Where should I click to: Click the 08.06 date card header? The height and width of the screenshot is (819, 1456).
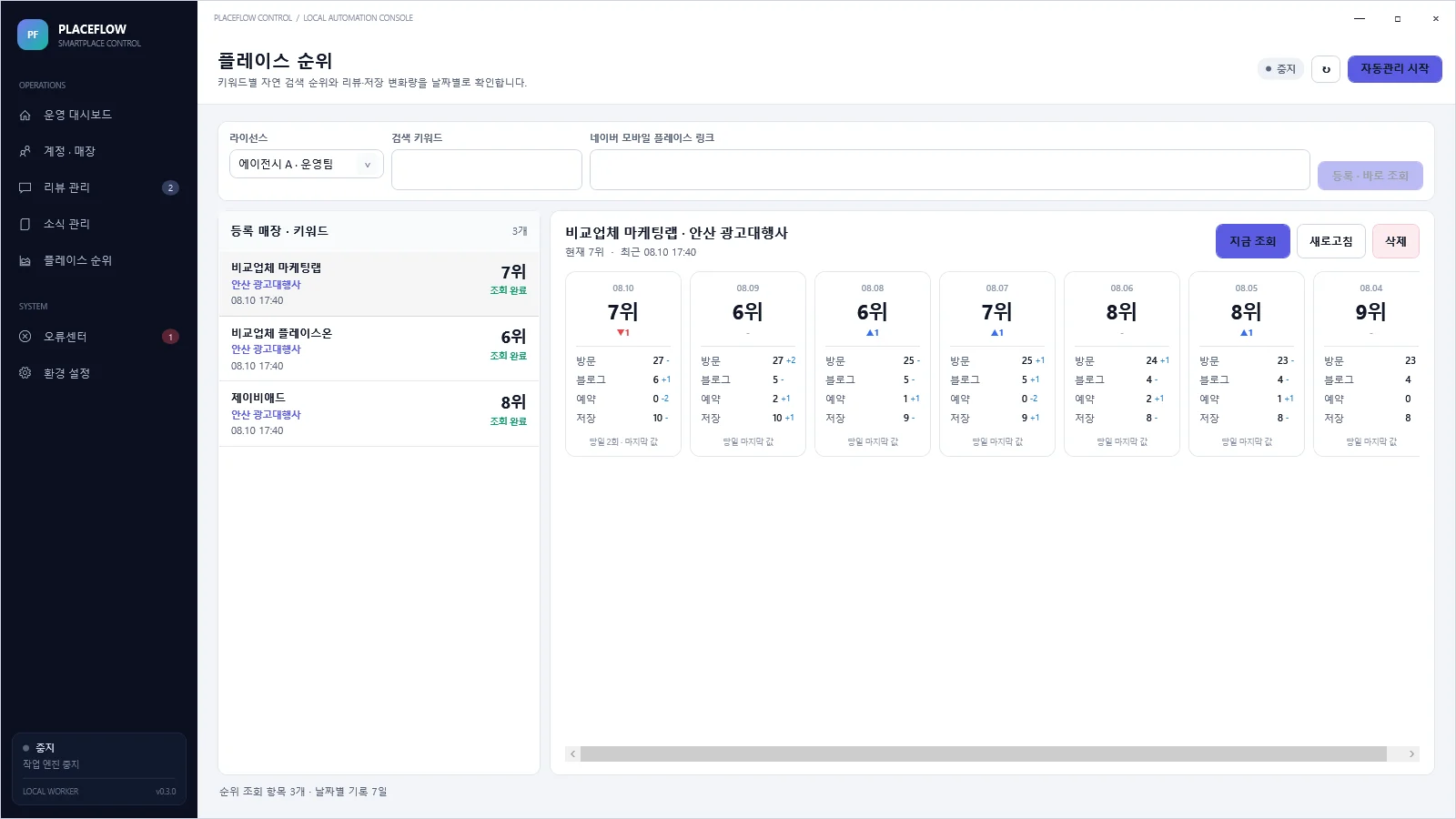[1122, 288]
